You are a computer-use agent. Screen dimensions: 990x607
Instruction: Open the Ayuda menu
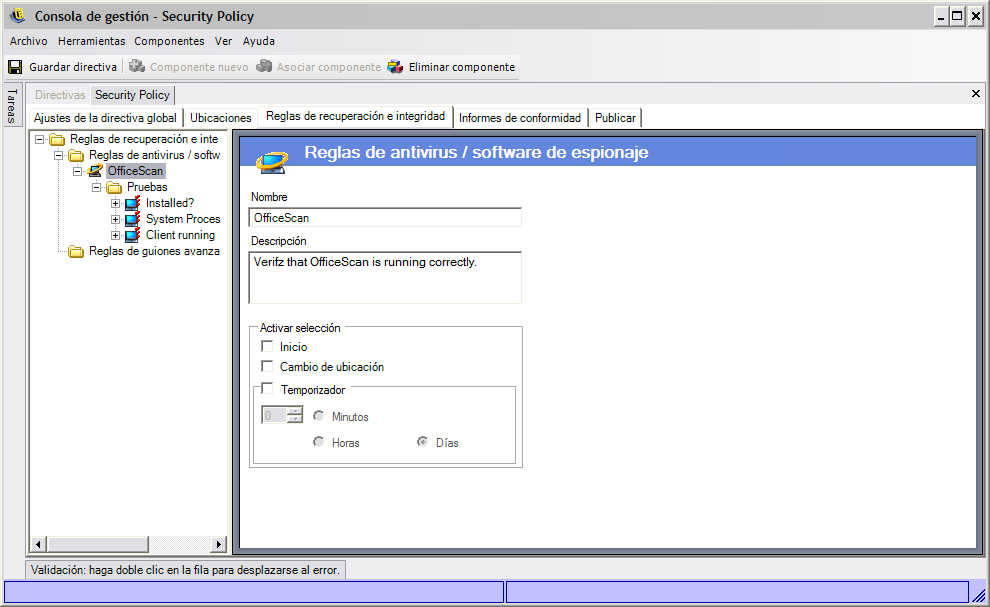pyautogui.click(x=259, y=41)
